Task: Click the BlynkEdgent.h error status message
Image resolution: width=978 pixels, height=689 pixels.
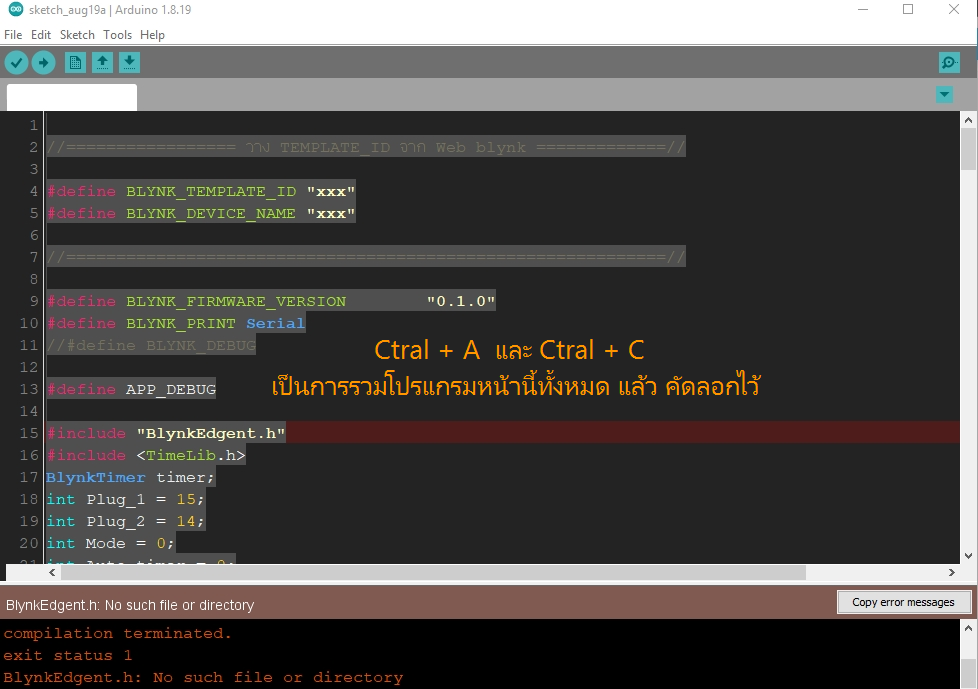Action: (x=130, y=605)
